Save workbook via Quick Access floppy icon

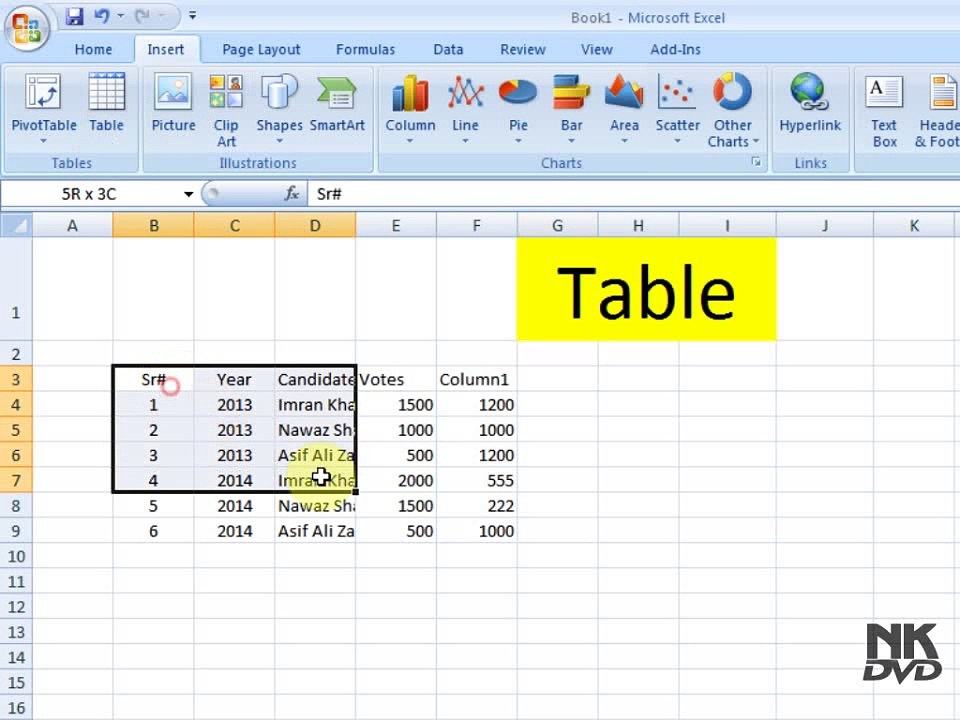75,16
